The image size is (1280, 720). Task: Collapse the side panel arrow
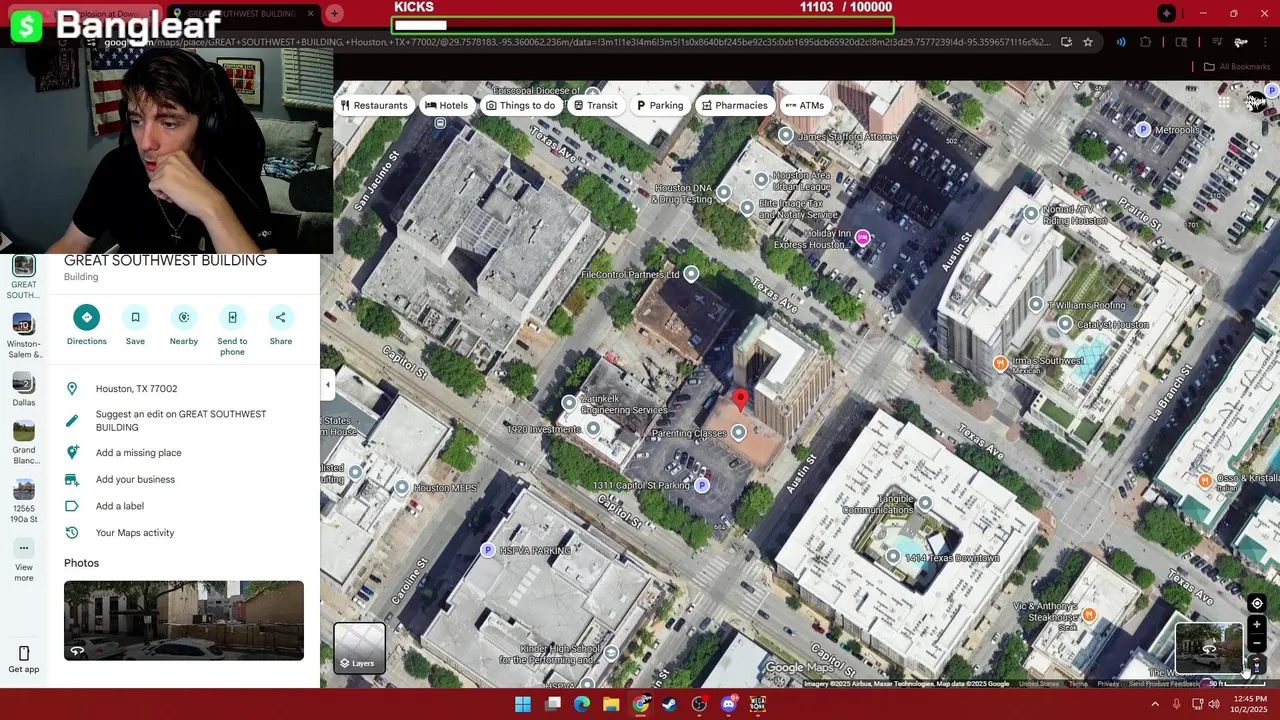click(327, 385)
